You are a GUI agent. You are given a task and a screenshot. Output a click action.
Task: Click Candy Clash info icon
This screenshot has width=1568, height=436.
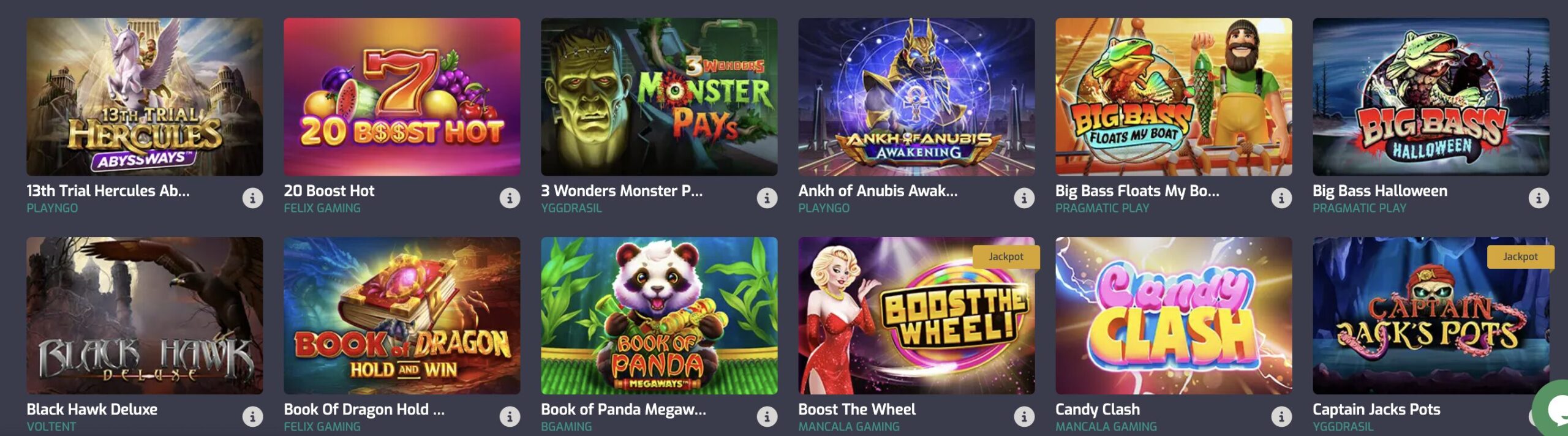pyautogui.click(x=1281, y=416)
